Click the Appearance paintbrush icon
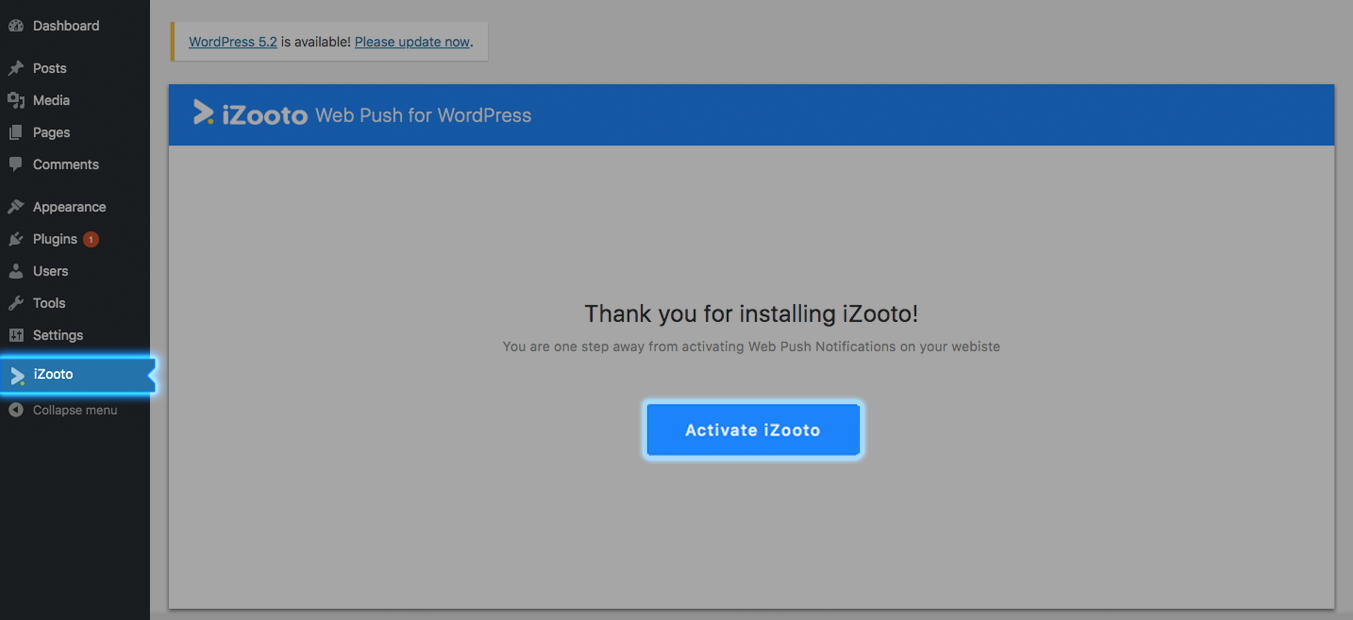Screen dimensions: 1353x620 coord(16,207)
